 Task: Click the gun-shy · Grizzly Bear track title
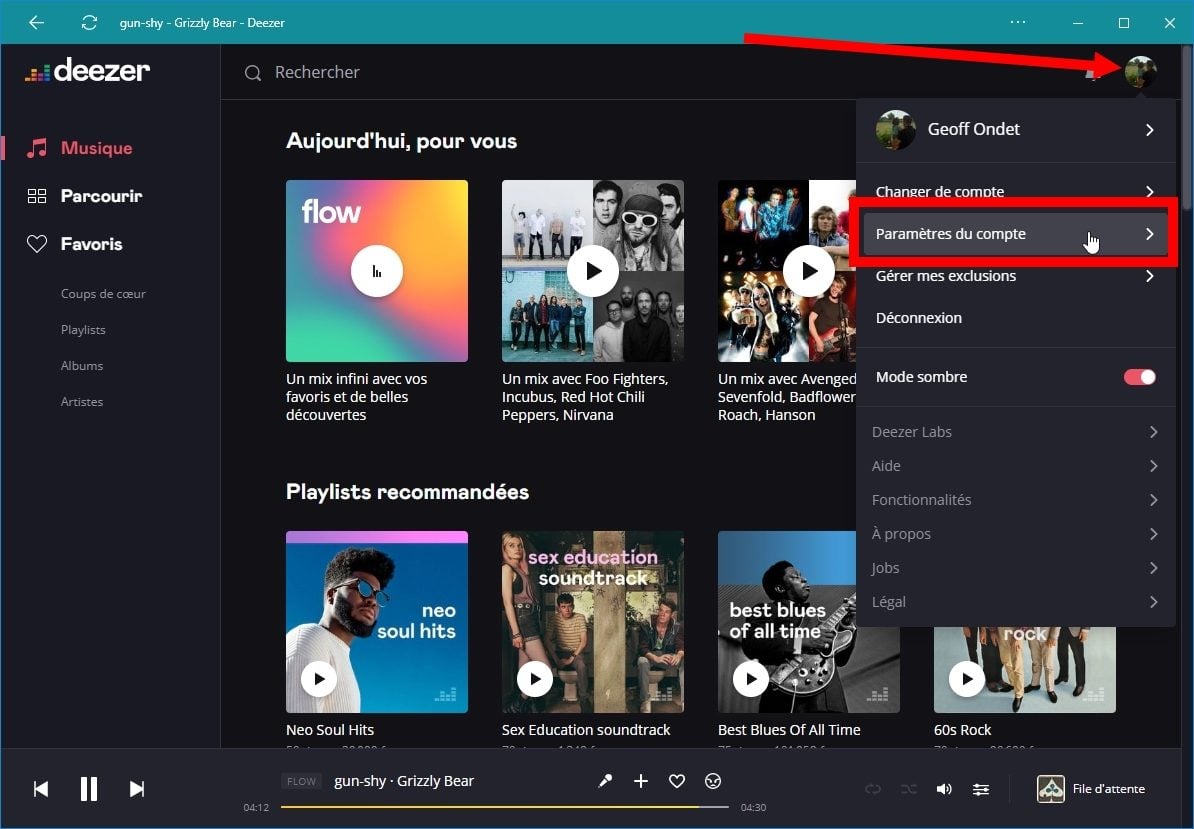point(404,781)
